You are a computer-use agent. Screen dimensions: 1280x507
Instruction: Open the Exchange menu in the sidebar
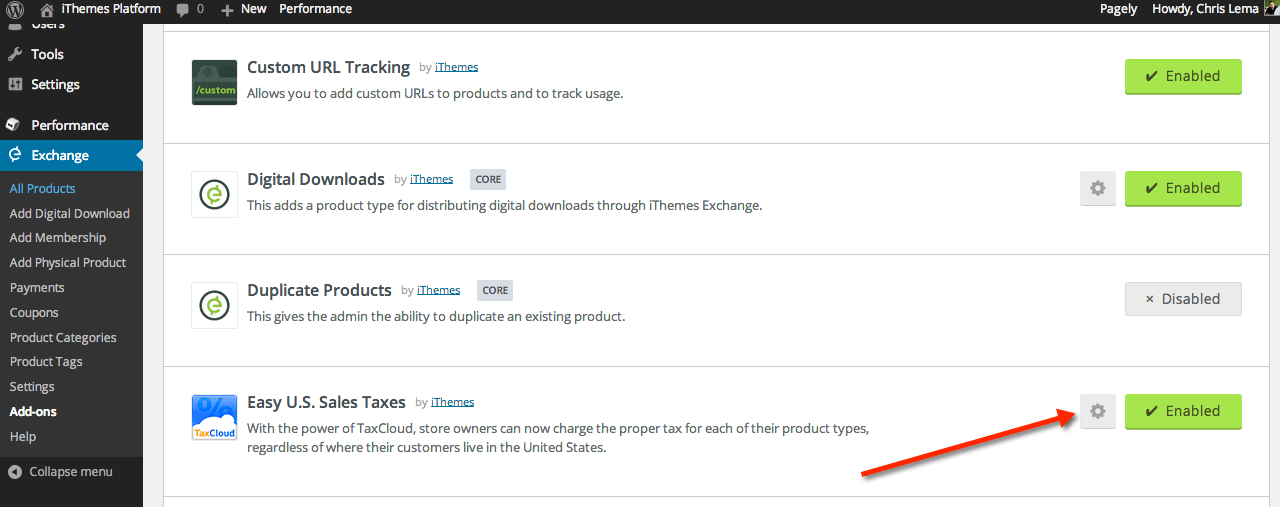click(60, 155)
